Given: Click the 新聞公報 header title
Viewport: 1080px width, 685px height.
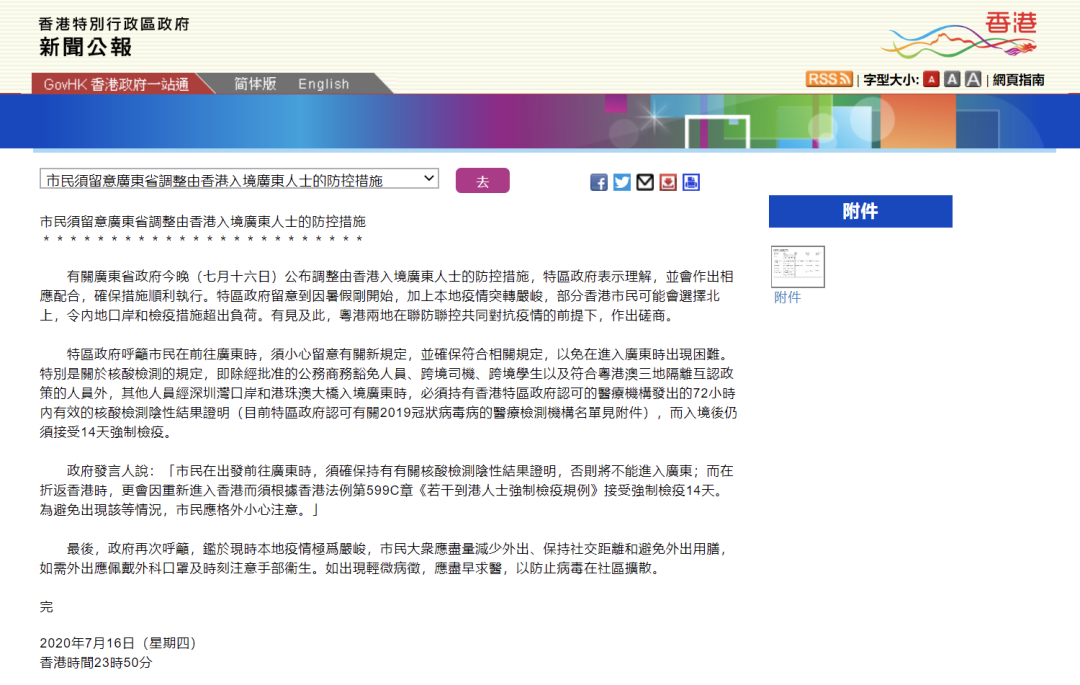Looking at the screenshot, I should click(x=85, y=48).
